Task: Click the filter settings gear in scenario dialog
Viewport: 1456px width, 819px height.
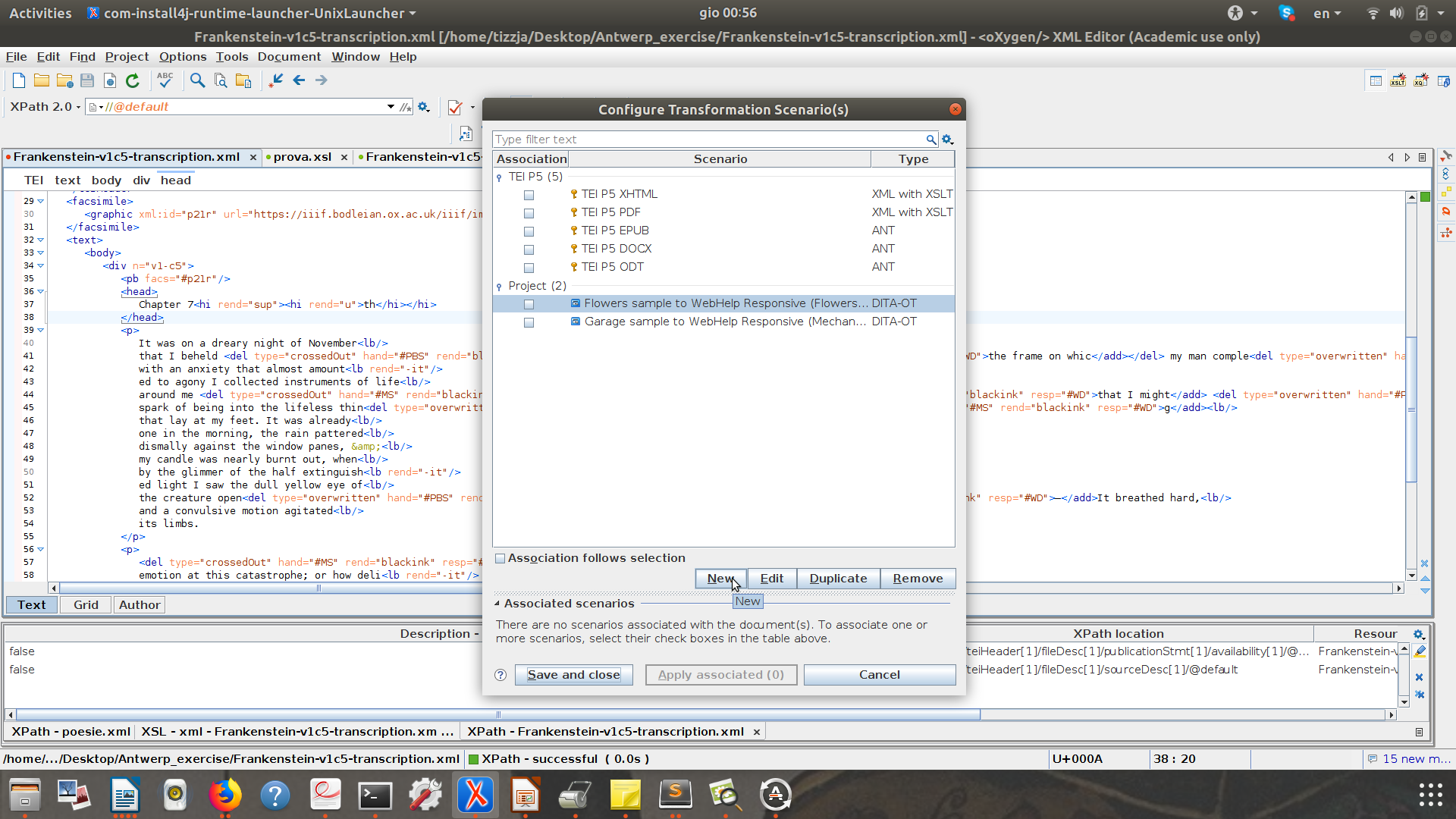Action: coord(948,140)
